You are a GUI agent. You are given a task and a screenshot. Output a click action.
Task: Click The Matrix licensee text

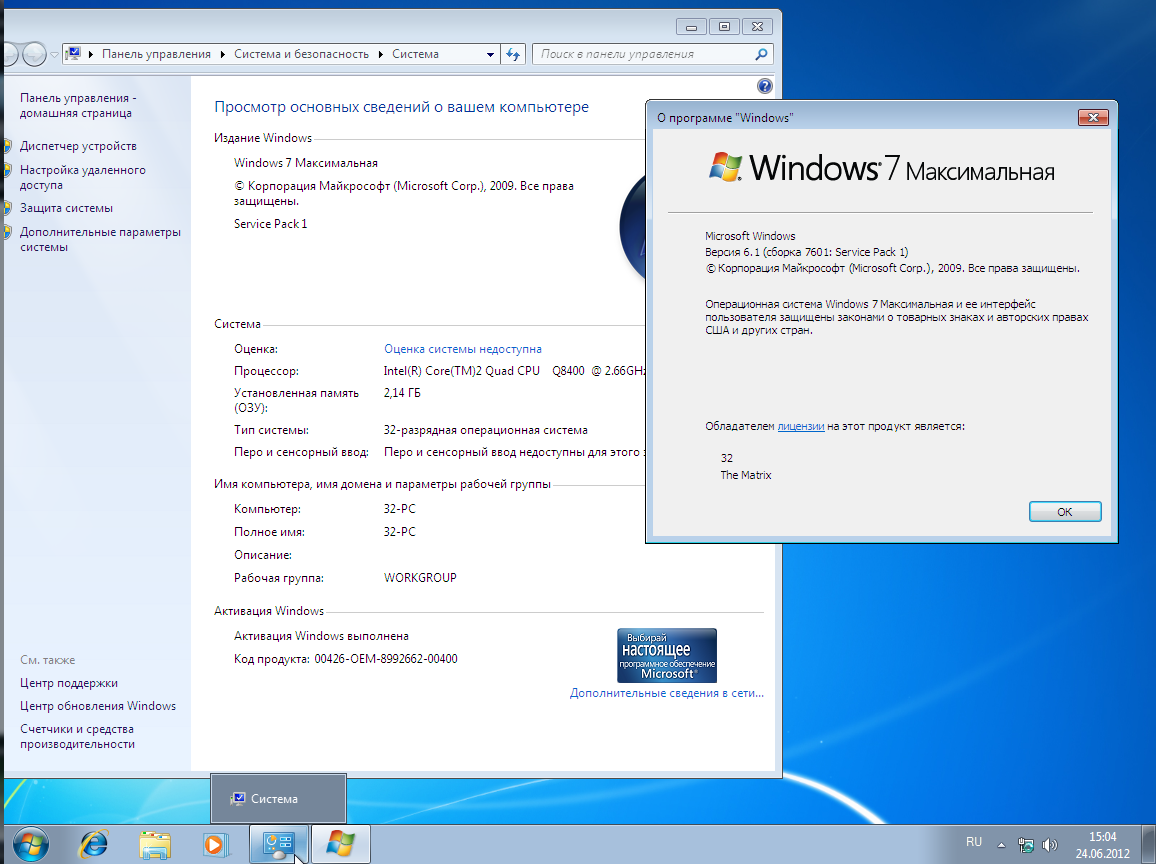[x=746, y=475]
